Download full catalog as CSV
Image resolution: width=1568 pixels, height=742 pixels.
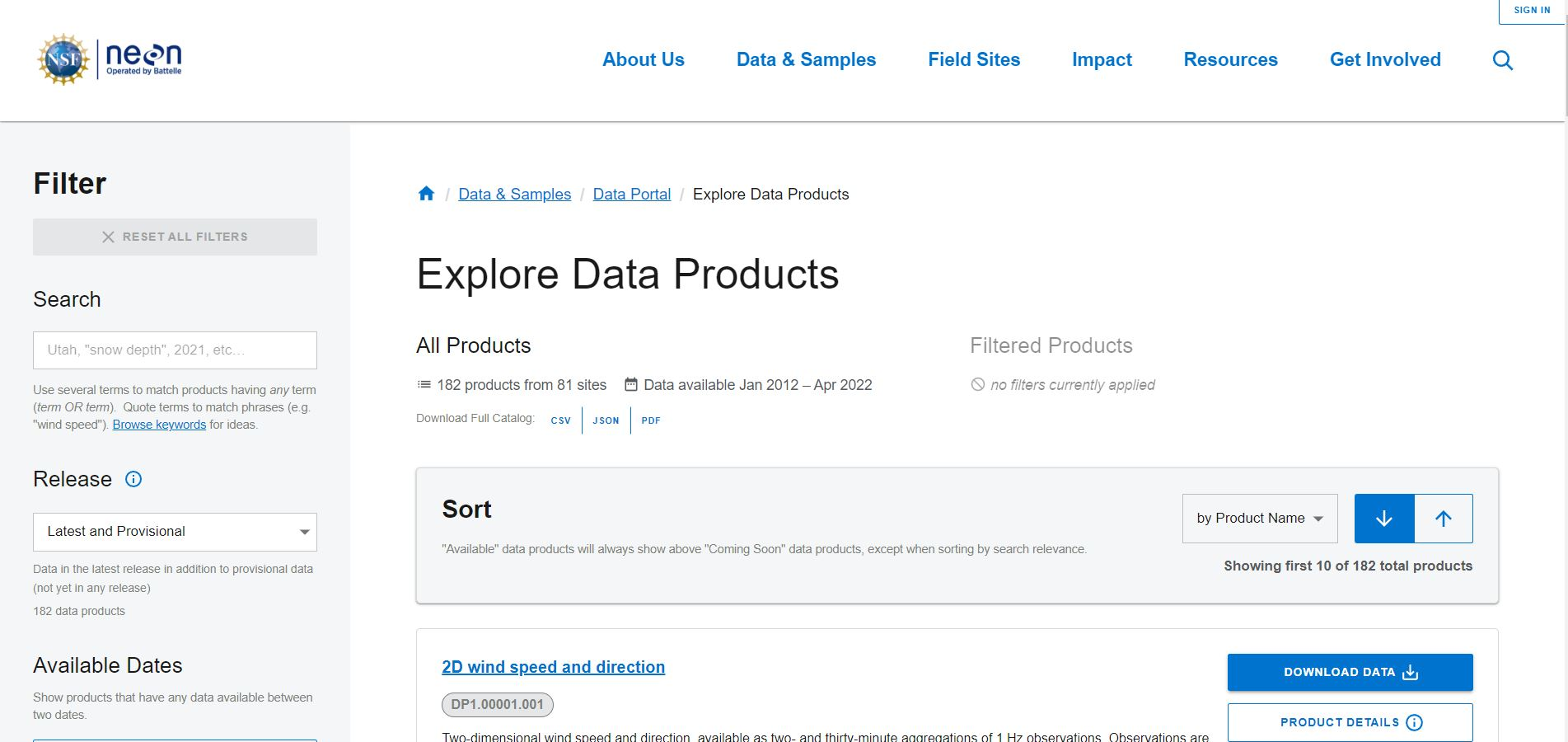560,420
